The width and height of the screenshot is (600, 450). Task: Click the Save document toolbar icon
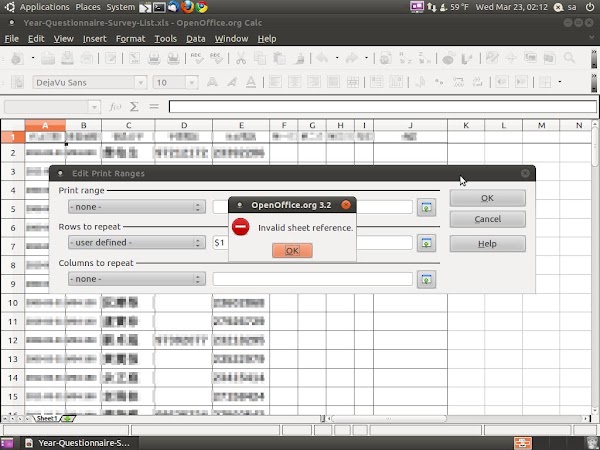(x=67, y=58)
